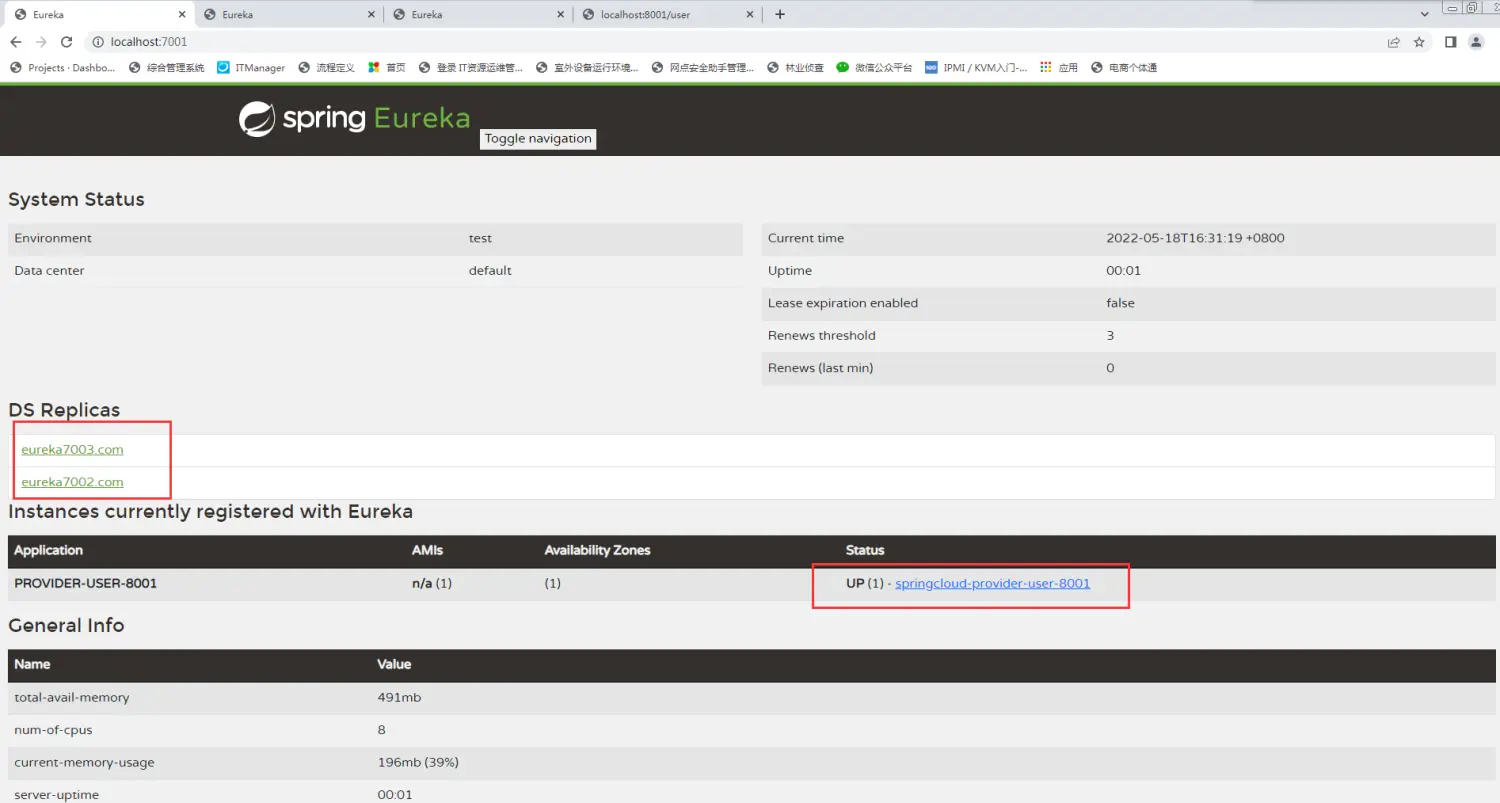Click the Toggle navigation button
This screenshot has height=803, width=1500.
tap(538, 139)
